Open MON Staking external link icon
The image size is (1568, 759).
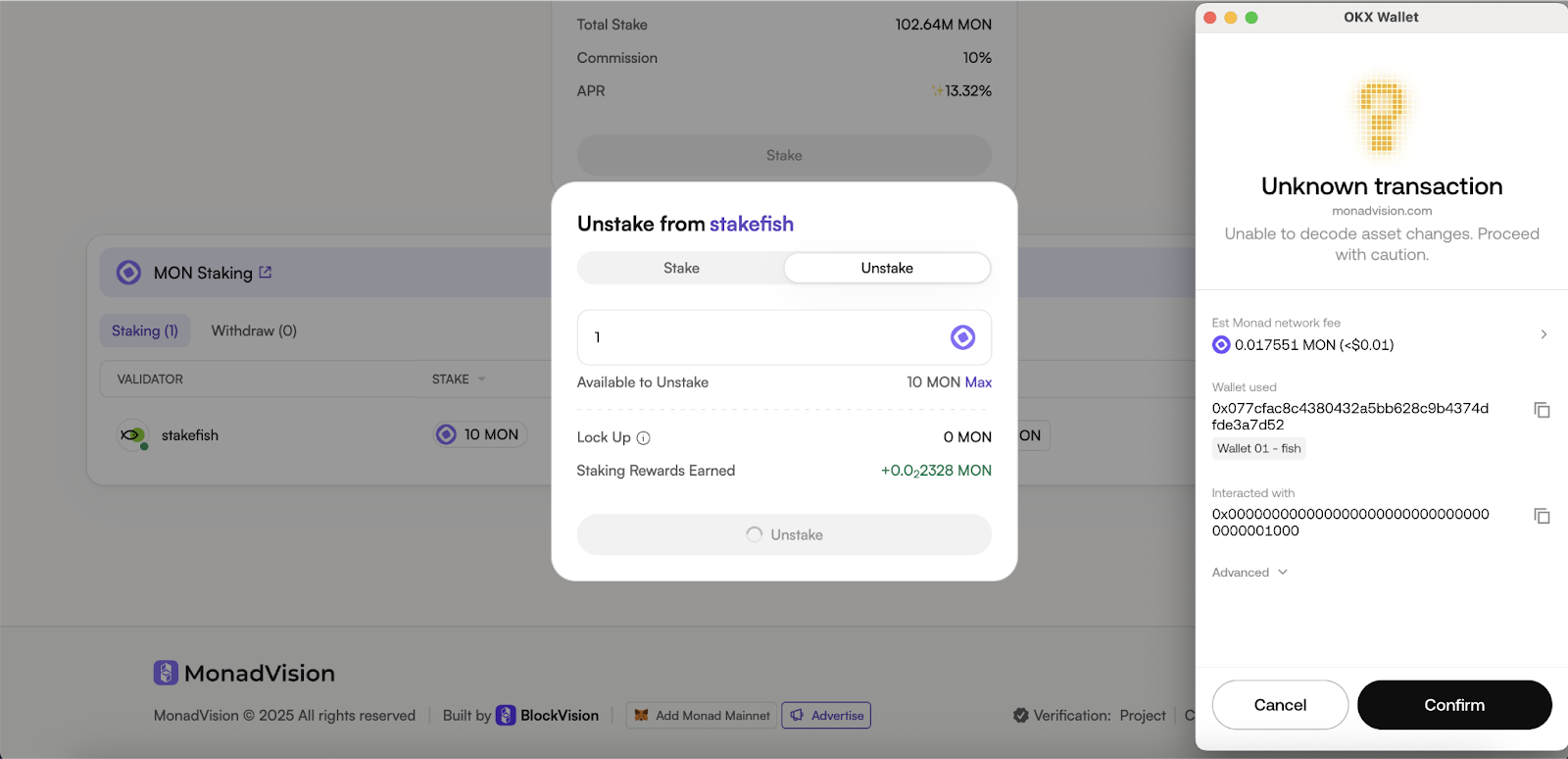(266, 273)
